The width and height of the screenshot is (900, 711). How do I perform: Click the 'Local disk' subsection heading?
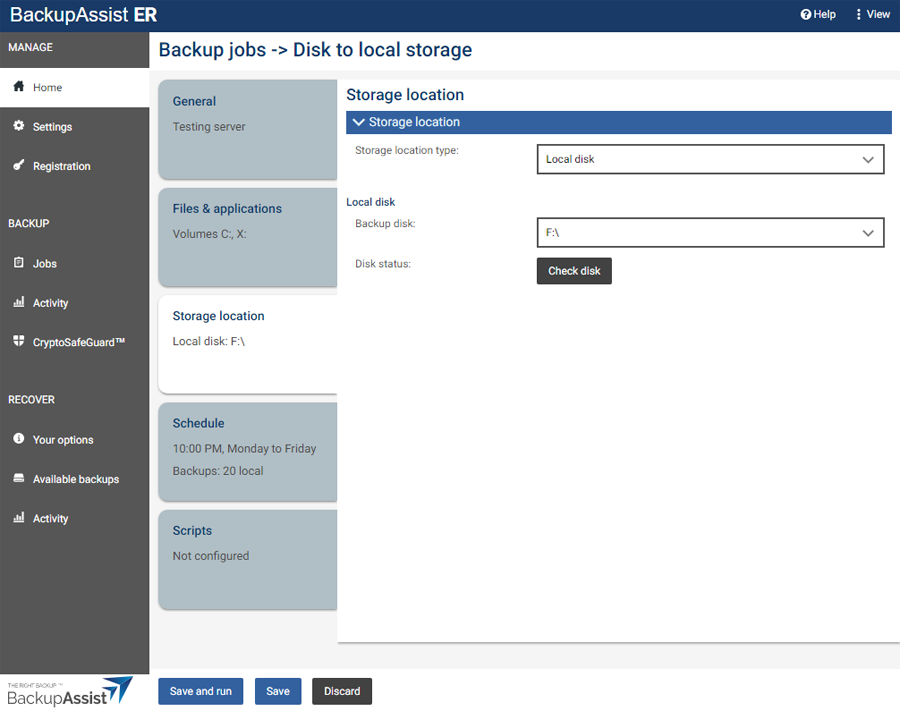point(371,202)
